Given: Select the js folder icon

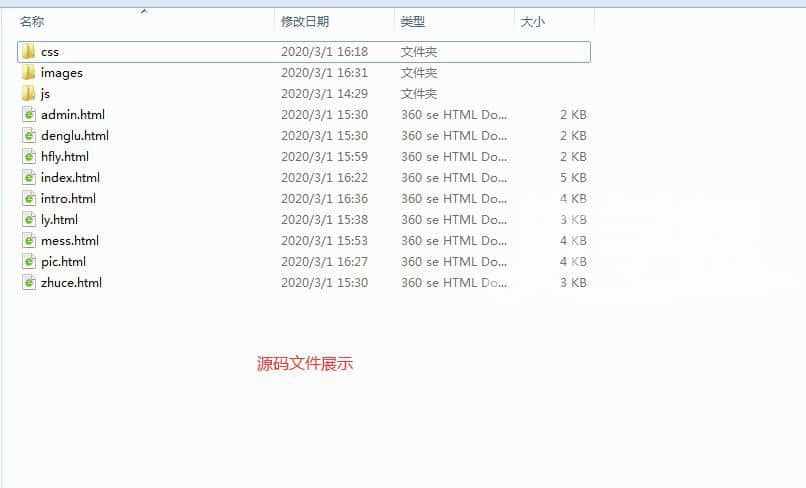Looking at the screenshot, I should (28, 93).
